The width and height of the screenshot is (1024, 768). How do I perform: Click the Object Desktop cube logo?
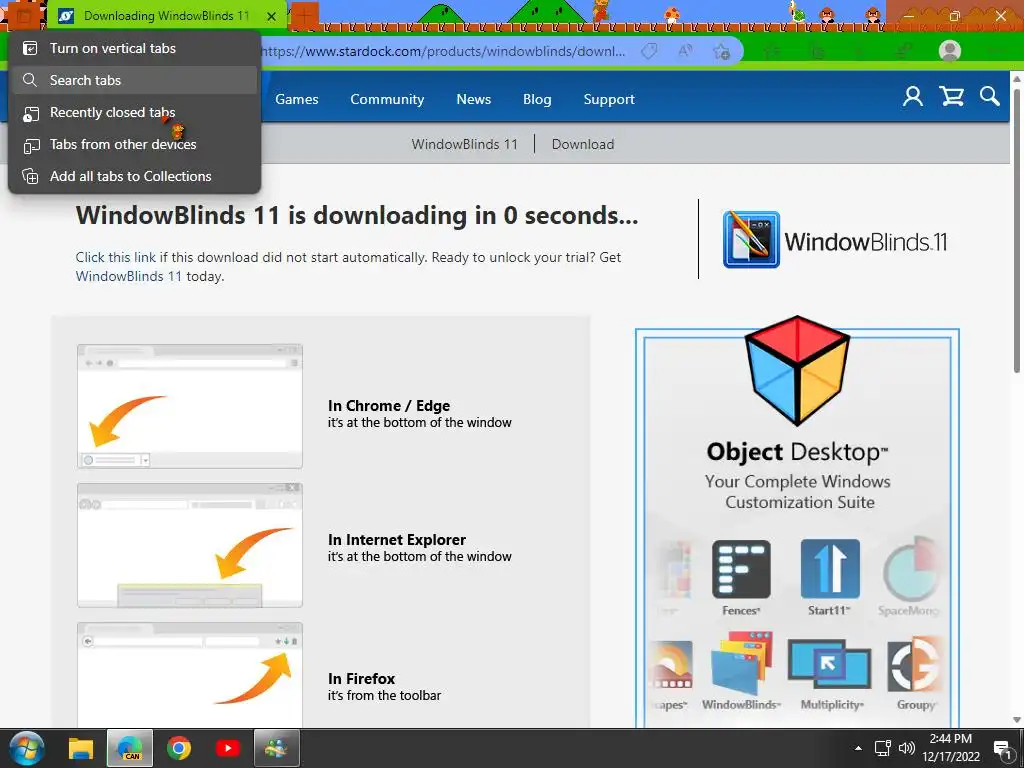point(797,370)
